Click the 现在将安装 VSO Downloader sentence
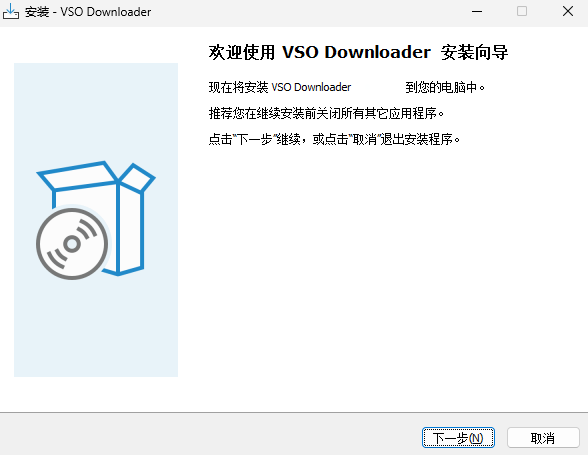This screenshot has width=588, height=455. click(280, 87)
